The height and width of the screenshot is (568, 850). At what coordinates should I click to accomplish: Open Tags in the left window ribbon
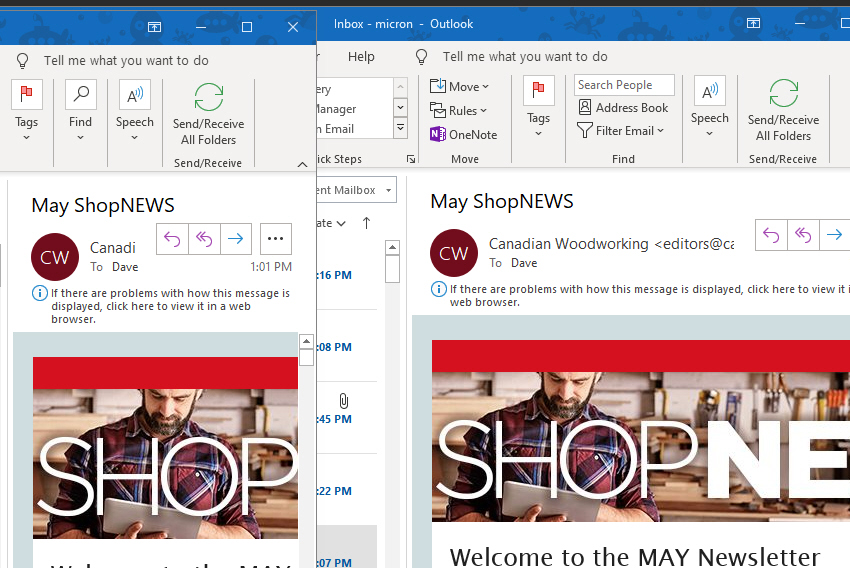point(26,111)
